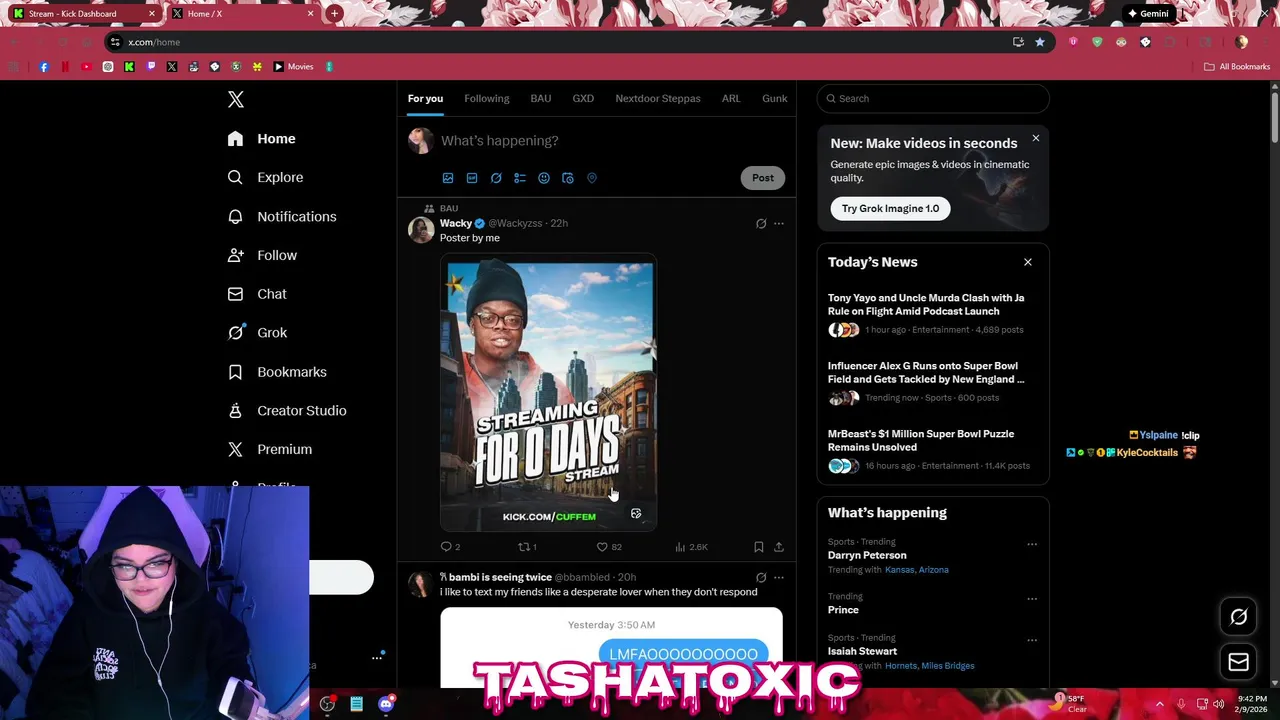The height and width of the screenshot is (720, 1280).
Task: Click the Search box on X
Action: coord(933,98)
